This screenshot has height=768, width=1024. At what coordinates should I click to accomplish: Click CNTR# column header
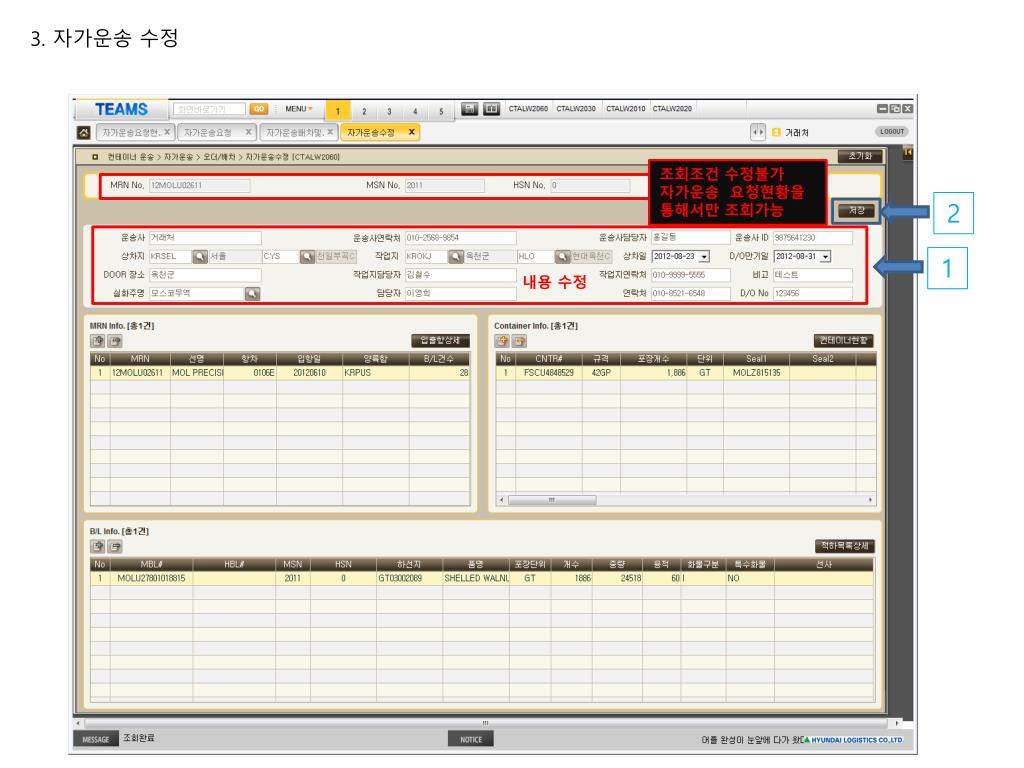coord(549,359)
